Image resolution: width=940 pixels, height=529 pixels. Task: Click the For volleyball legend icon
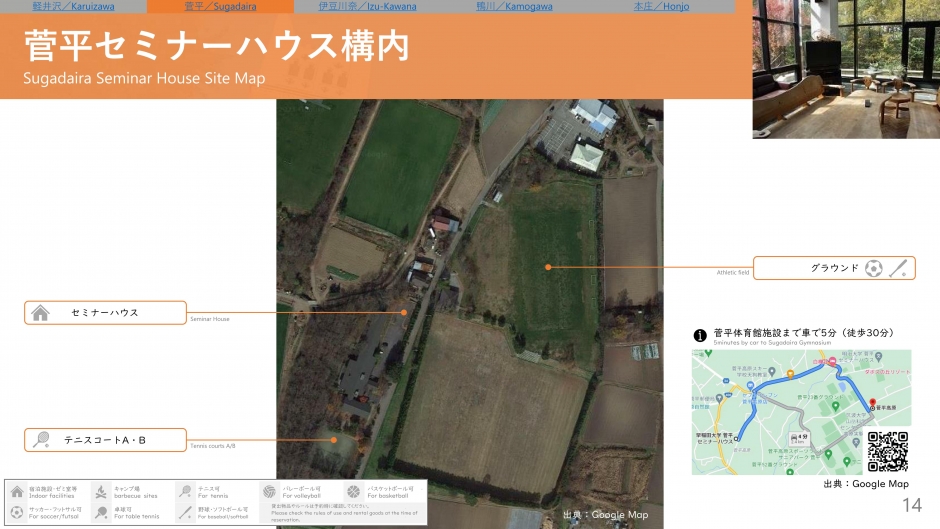[269, 492]
